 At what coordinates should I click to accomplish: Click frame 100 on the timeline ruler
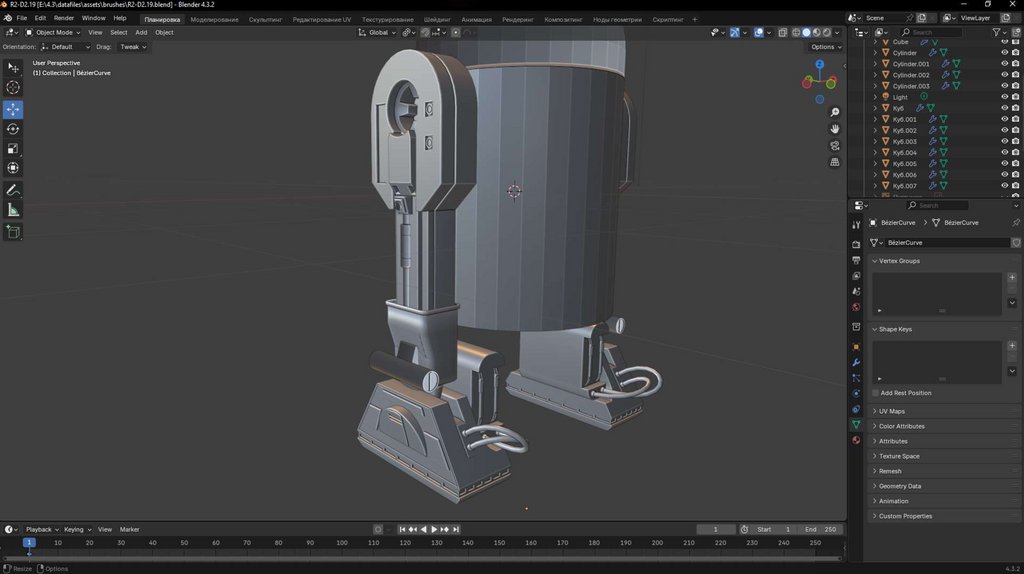(x=342, y=543)
